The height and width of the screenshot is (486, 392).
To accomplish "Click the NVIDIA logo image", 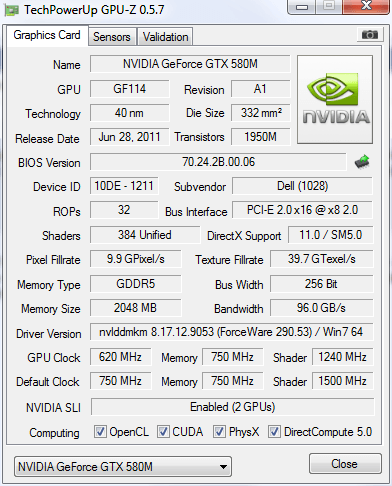I will point(335,100).
